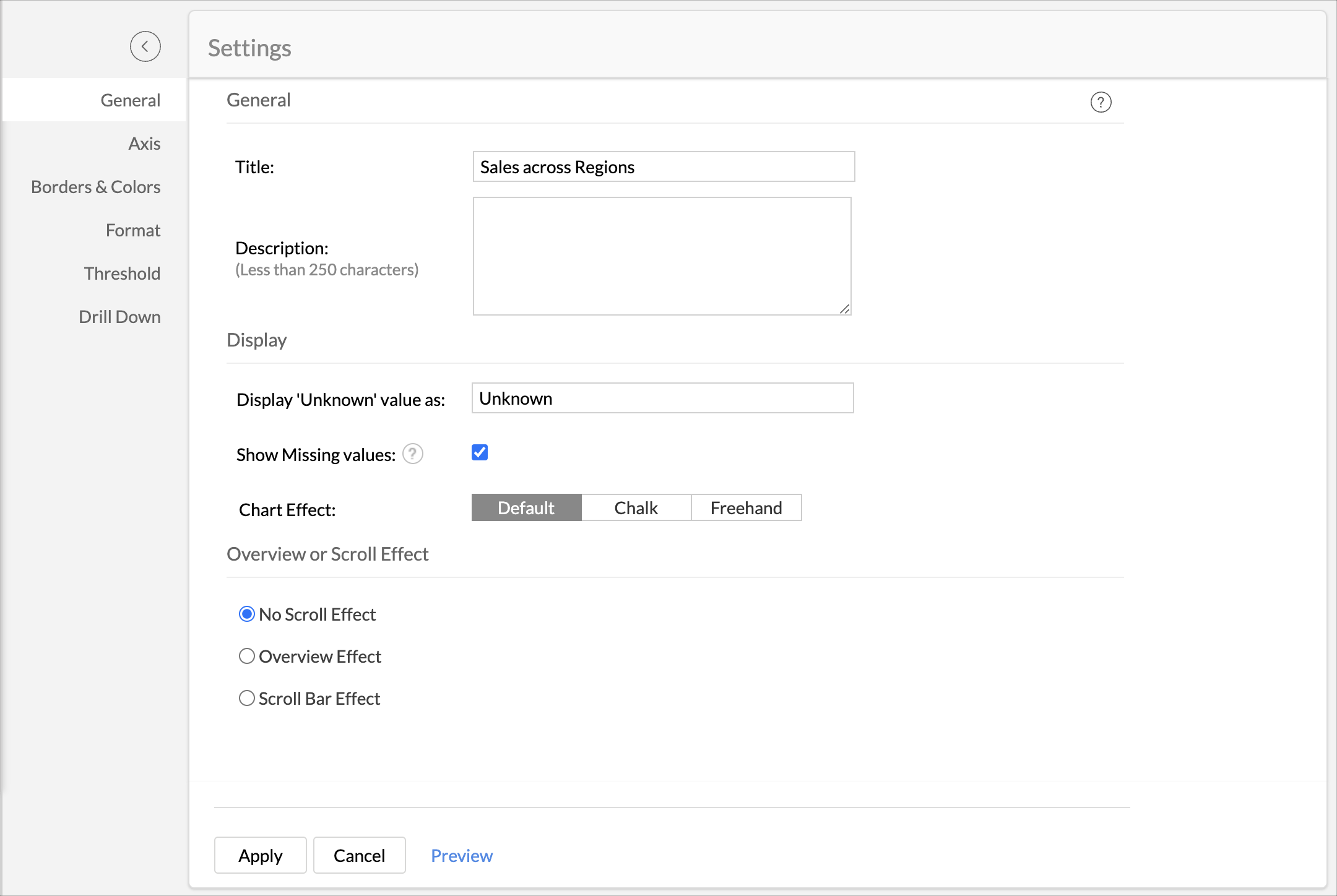Select No Scroll Effect radio button

(247, 614)
